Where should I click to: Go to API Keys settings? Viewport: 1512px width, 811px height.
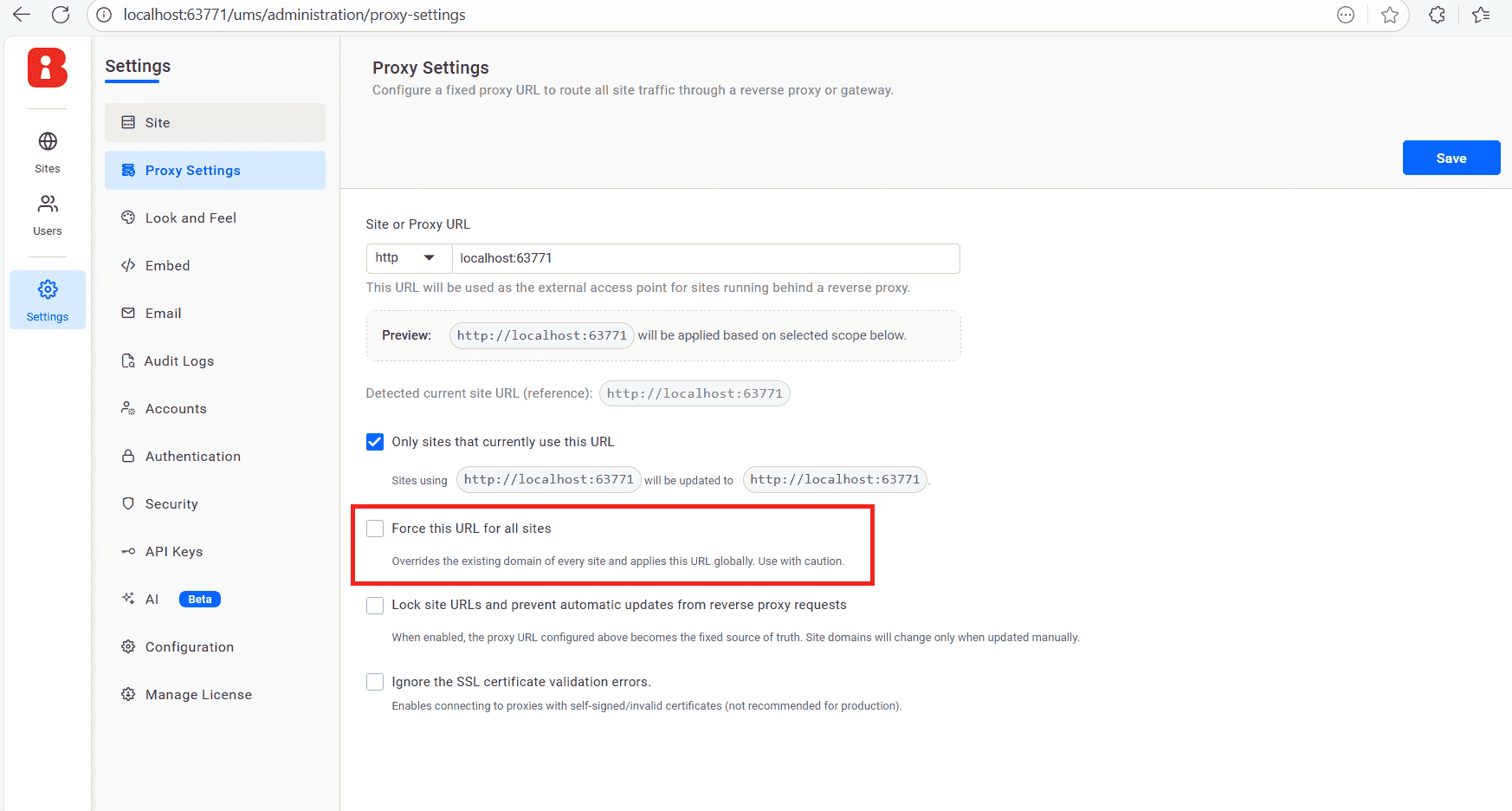pyautogui.click(x=173, y=552)
